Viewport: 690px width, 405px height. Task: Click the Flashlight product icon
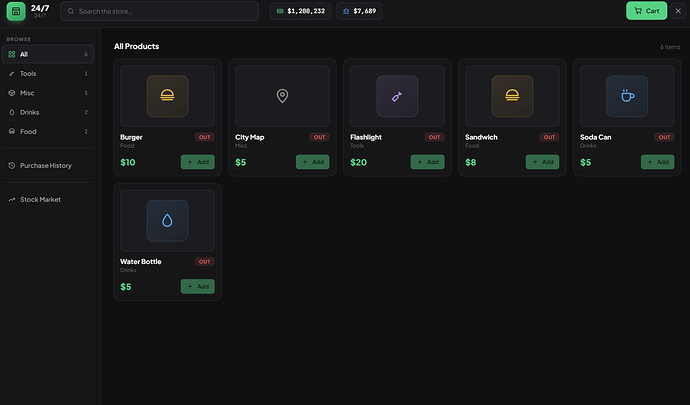pyautogui.click(x=397, y=96)
